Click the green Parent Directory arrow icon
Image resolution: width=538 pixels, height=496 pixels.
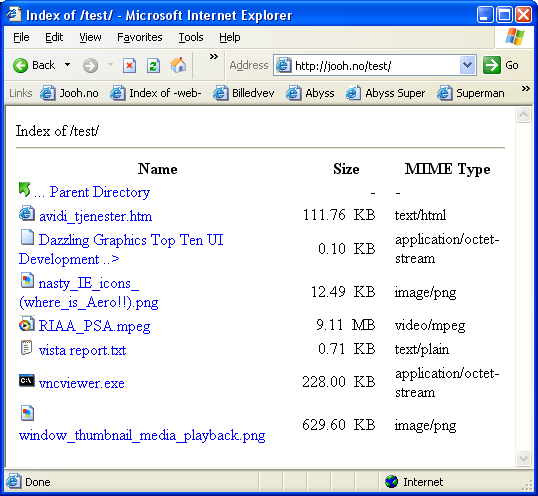(24, 189)
